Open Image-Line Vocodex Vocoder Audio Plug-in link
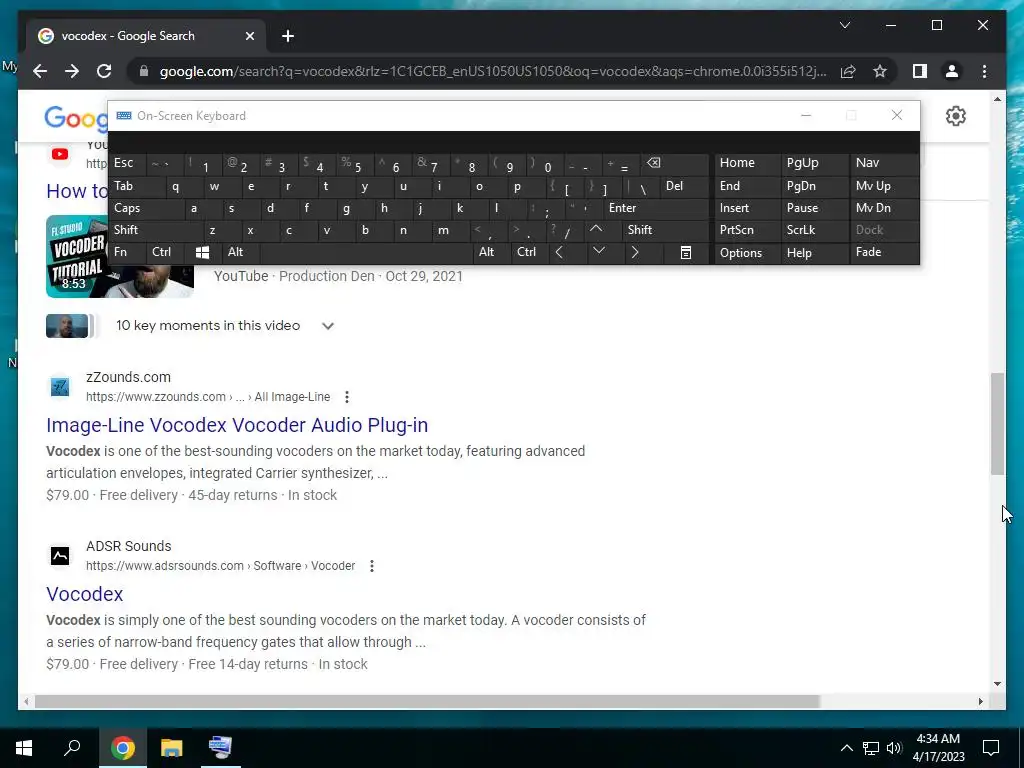This screenshot has height=768, width=1024. [237, 425]
